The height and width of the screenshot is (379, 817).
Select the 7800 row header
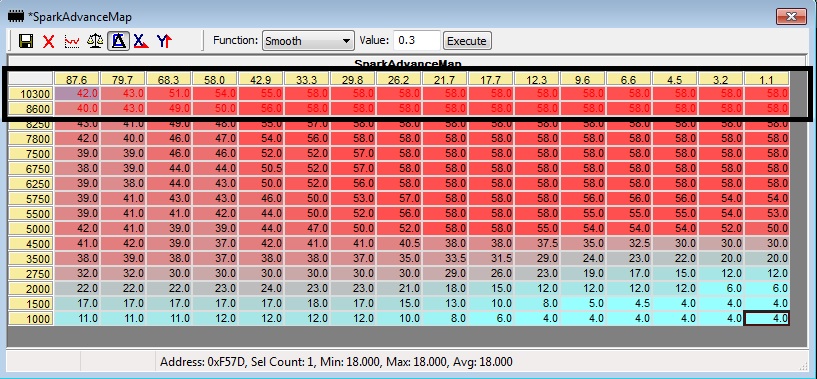31,139
